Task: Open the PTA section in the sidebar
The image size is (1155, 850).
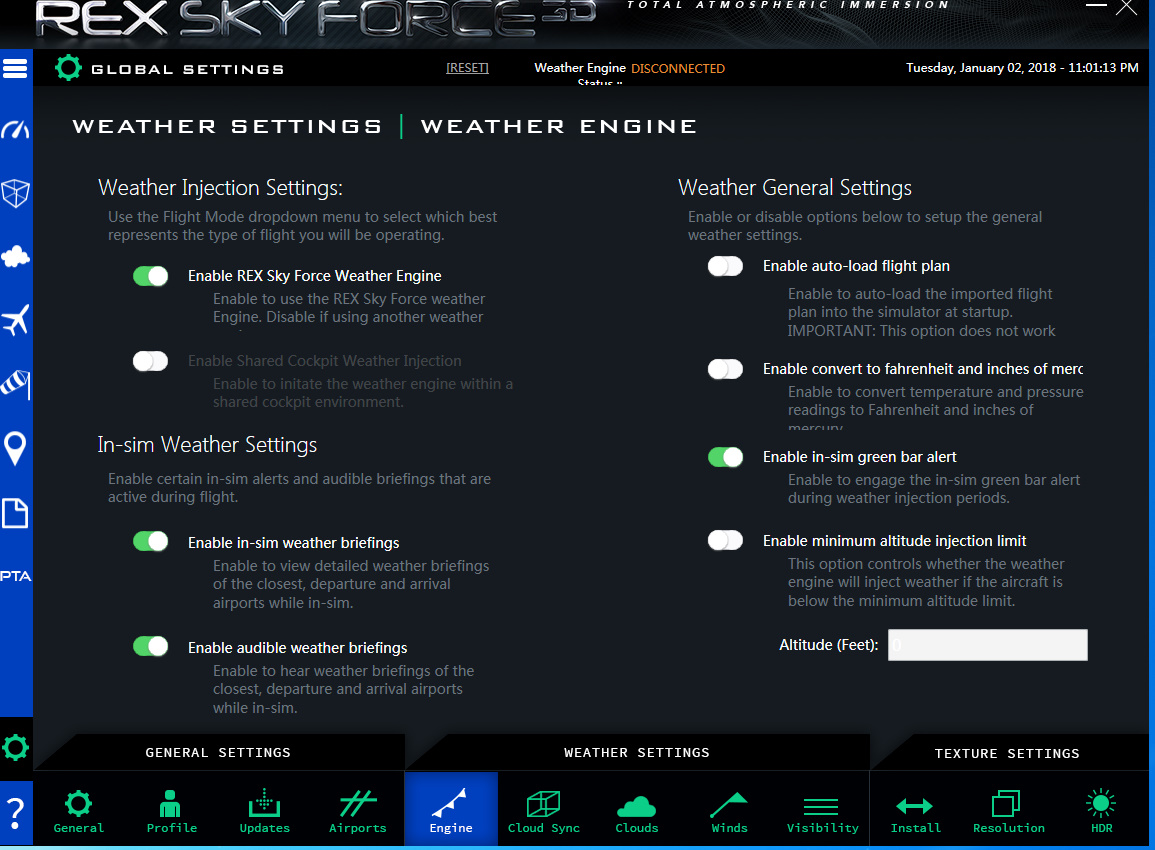Action: pos(15,576)
